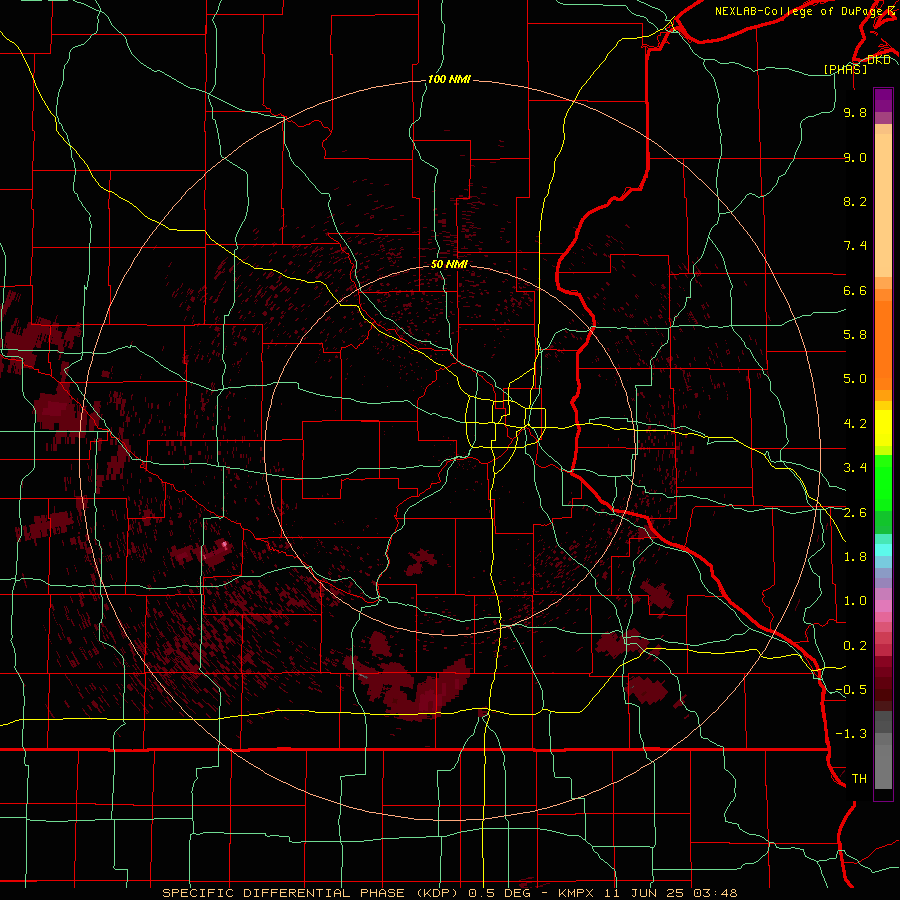Click the 100 NMI range ring label
The width and height of the screenshot is (900, 900).
(x=449, y=79)
